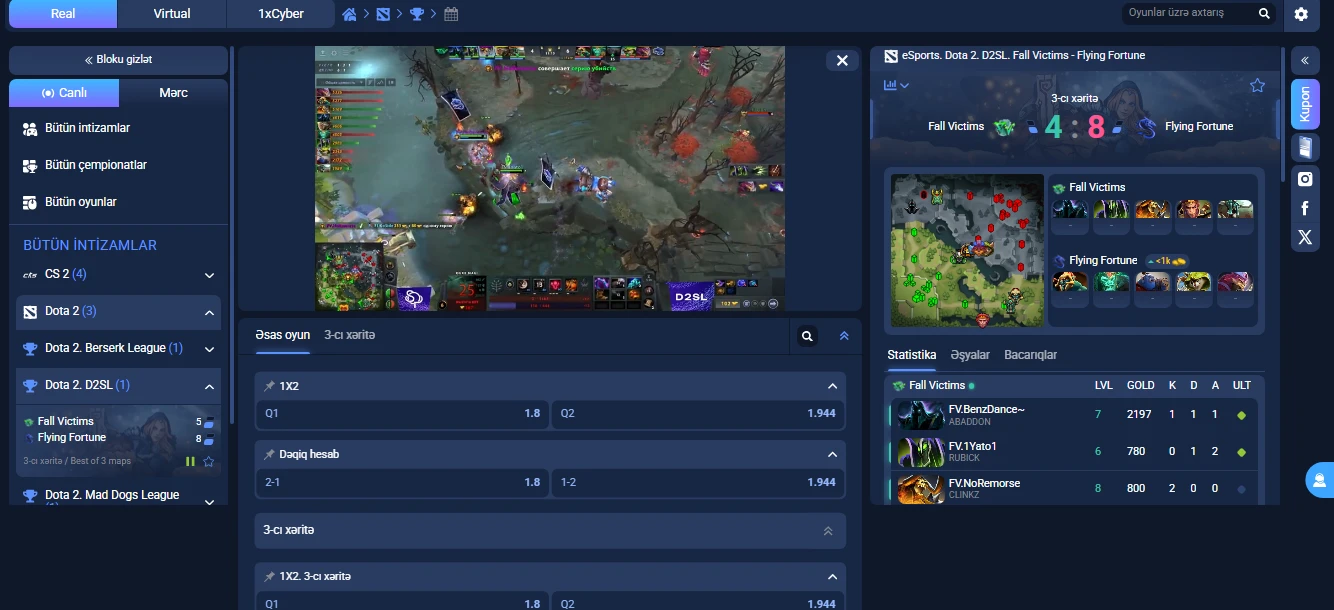The image size is (1334, 610).
Task: Close the live video stream panel
Action: click(842, 60)
